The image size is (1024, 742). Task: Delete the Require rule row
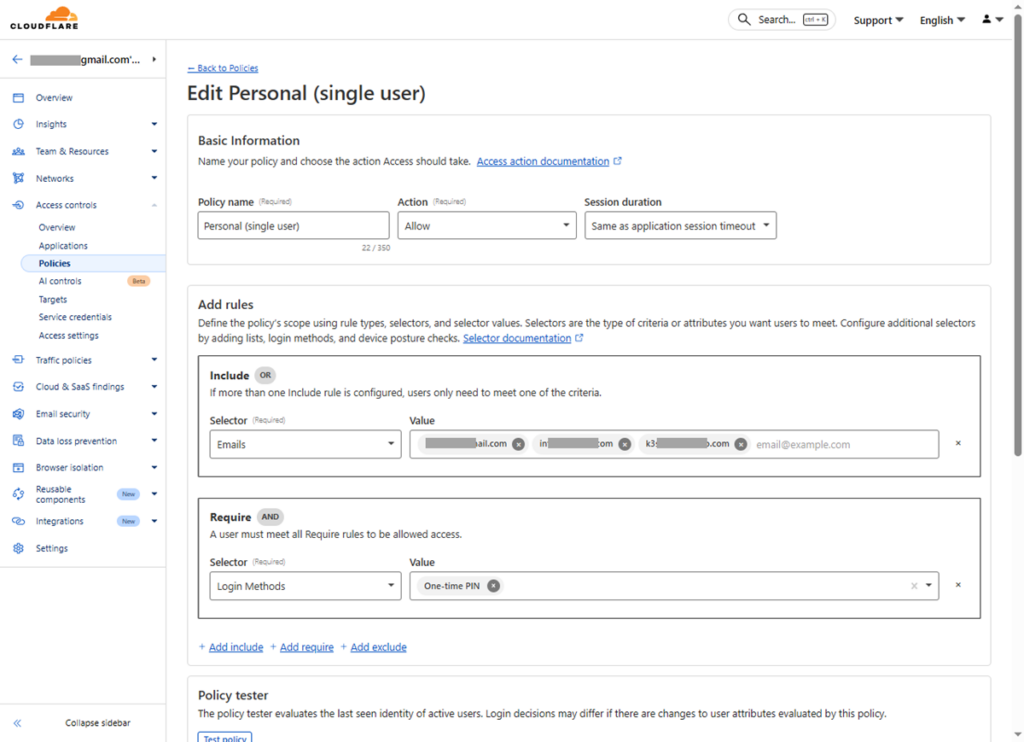(x=958, y=585)
